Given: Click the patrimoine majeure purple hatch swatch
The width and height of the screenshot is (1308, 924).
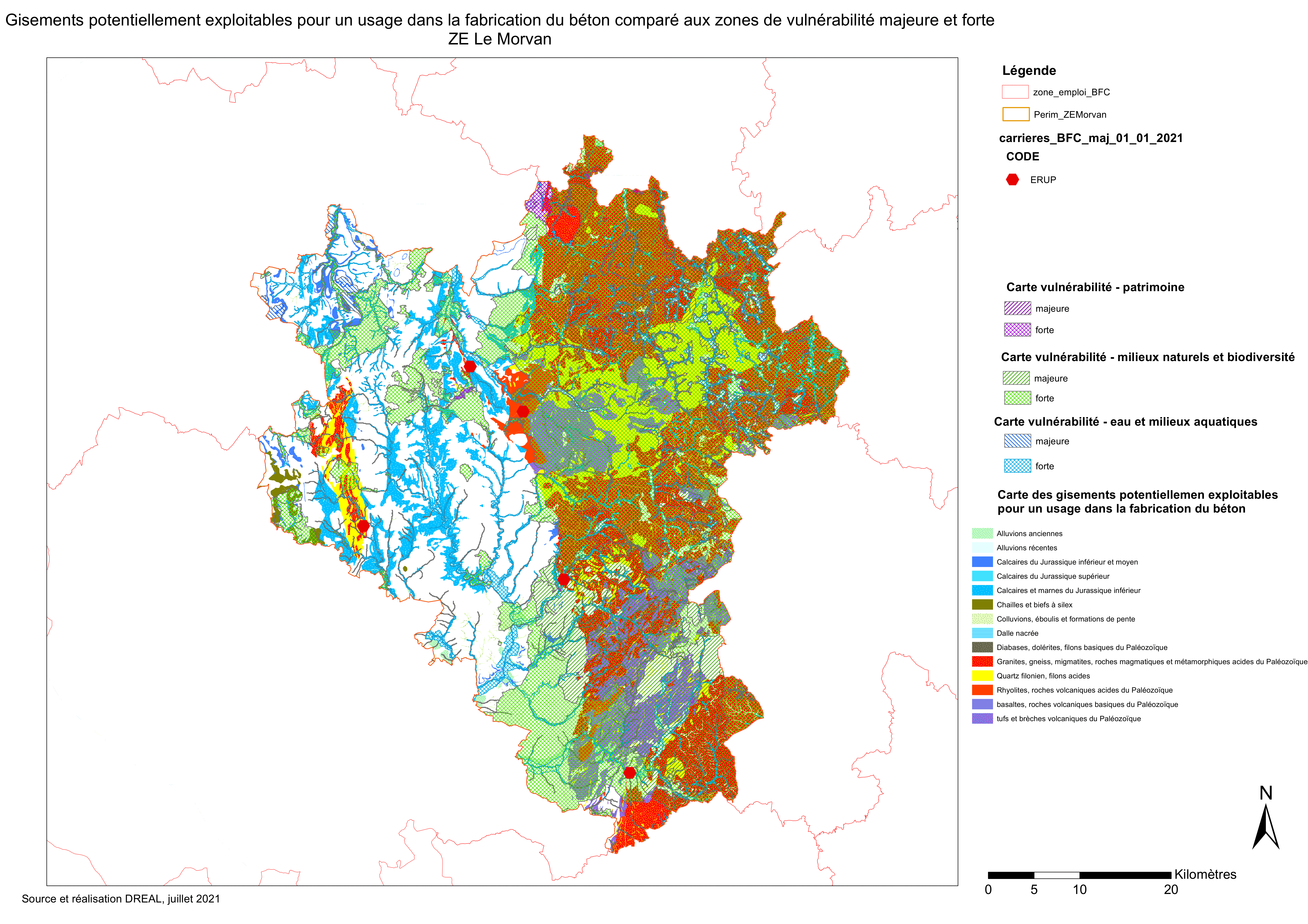Looking at the screenshot, I should [1017, 308].
